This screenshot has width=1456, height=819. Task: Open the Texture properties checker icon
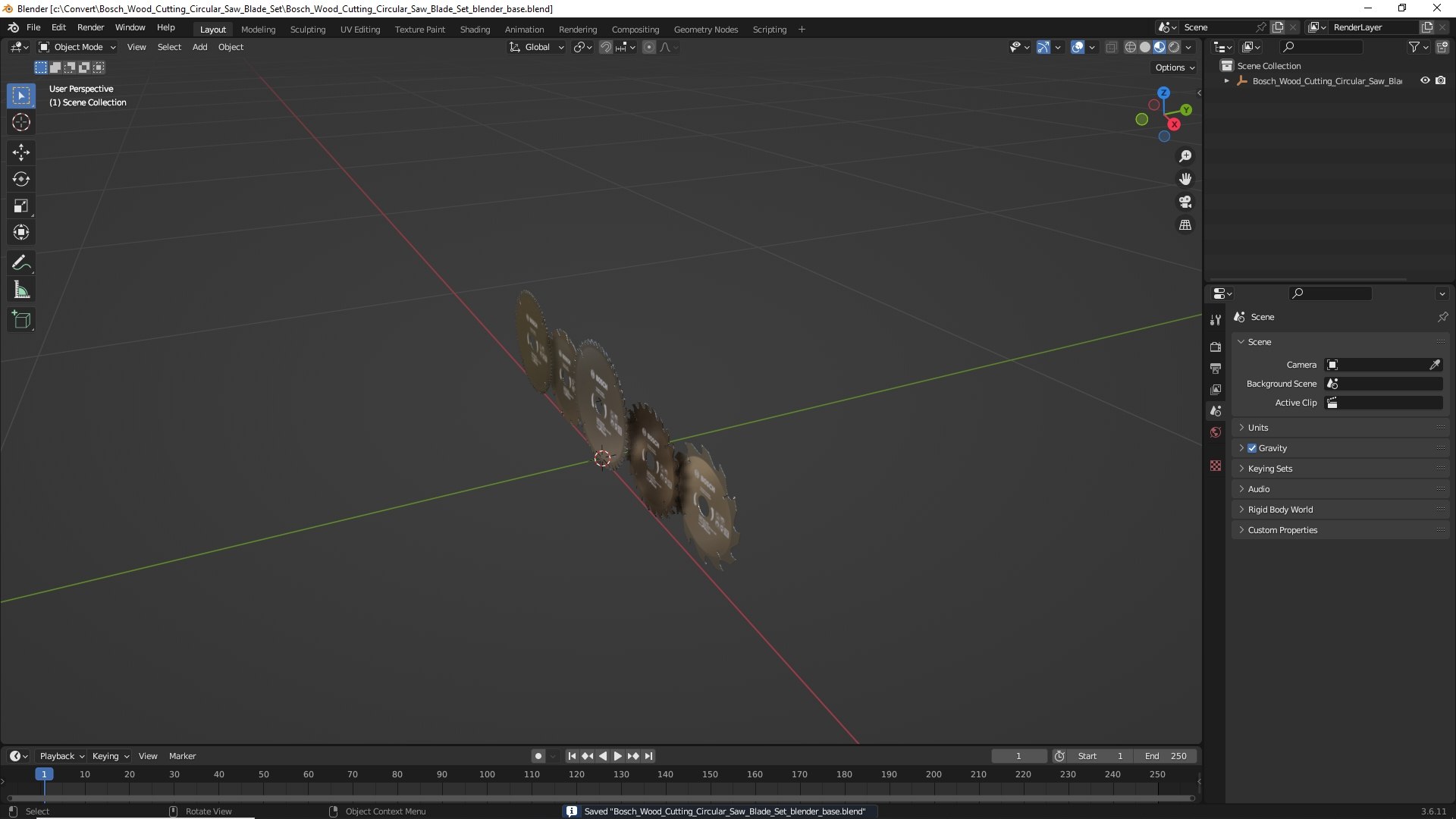(1216, 466)
